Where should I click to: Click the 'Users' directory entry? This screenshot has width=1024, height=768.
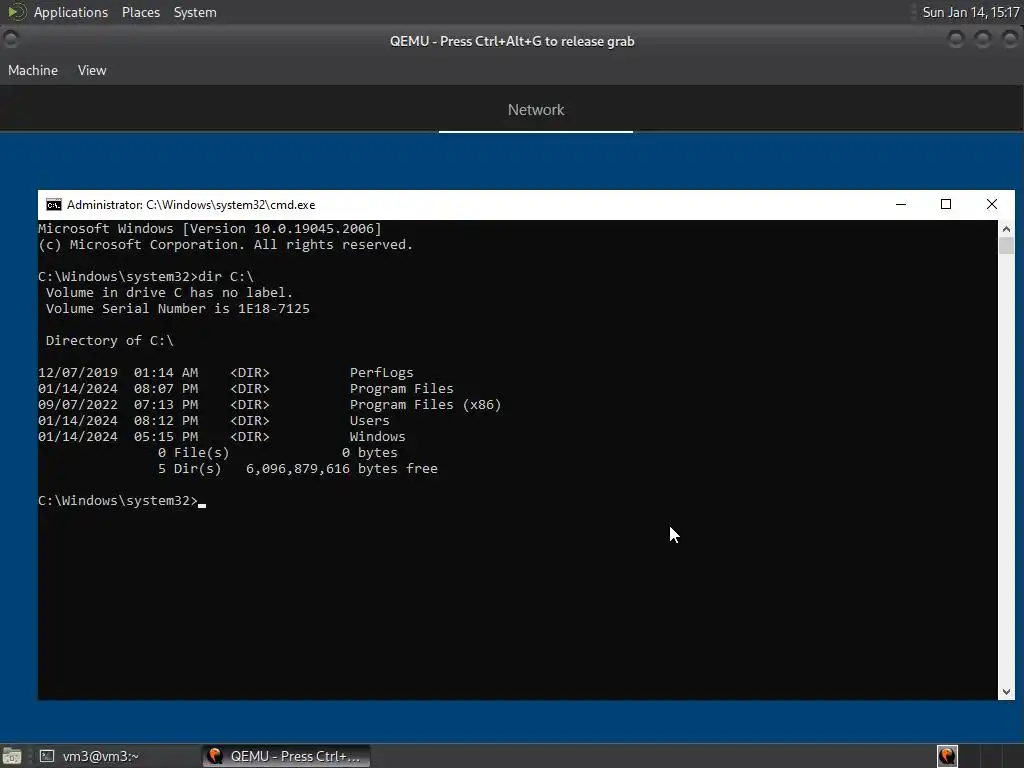(x=370, y=421)
